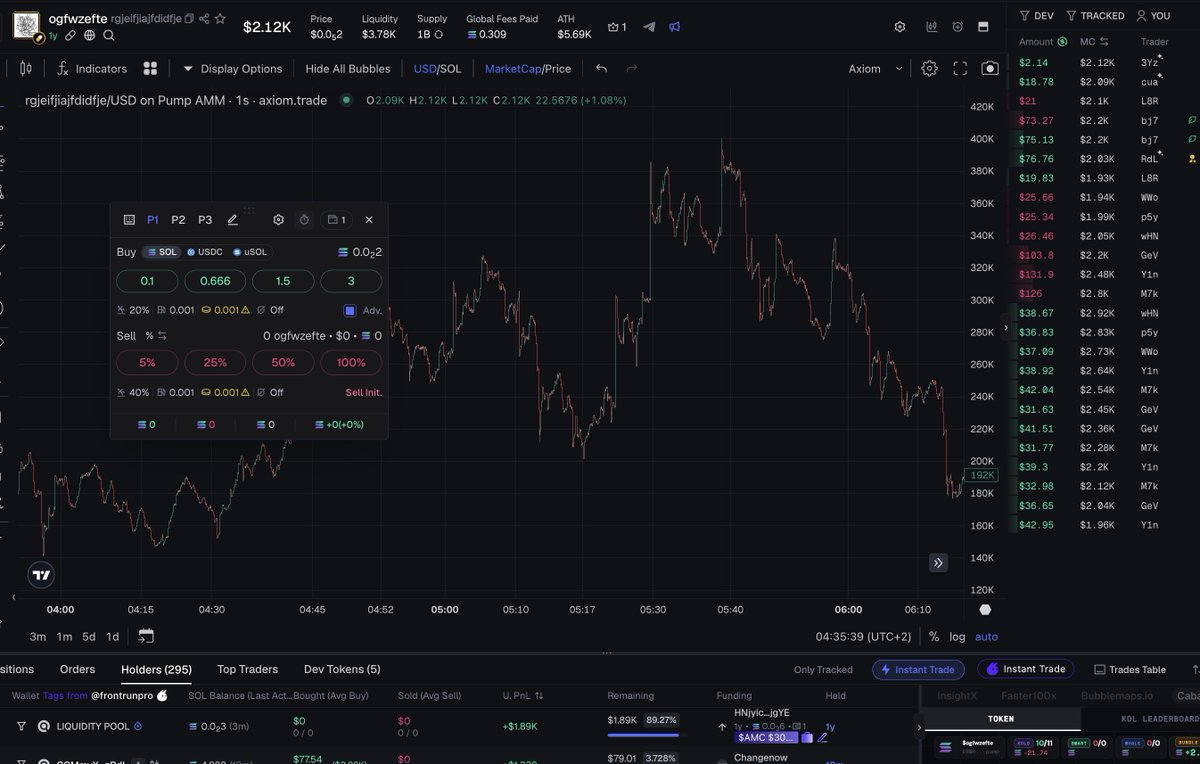
Task: Open the Indicators menu
Action: 91,69
